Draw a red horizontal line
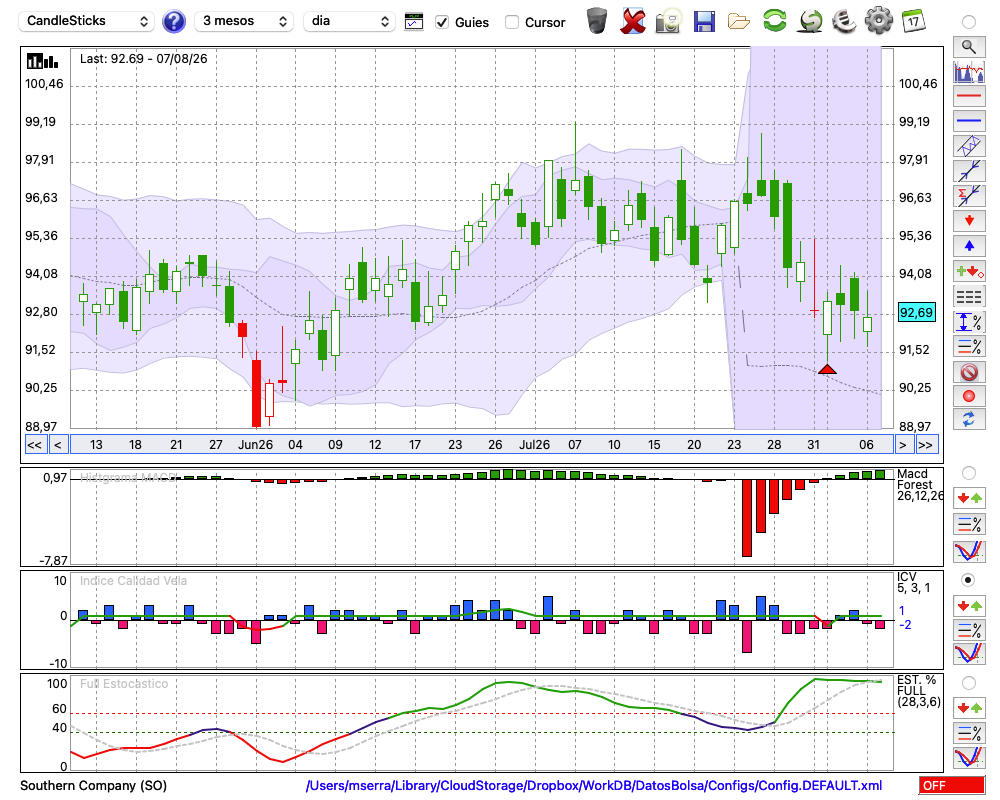 969,96
